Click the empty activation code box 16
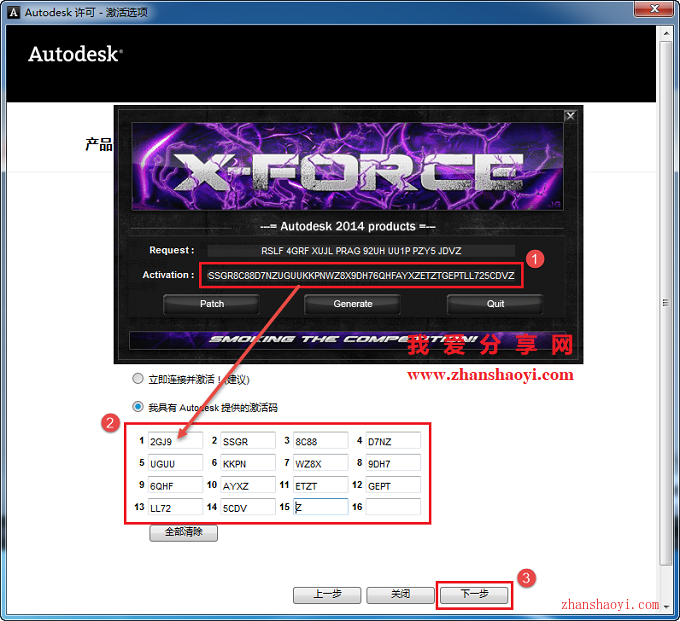 pos(393,507)
